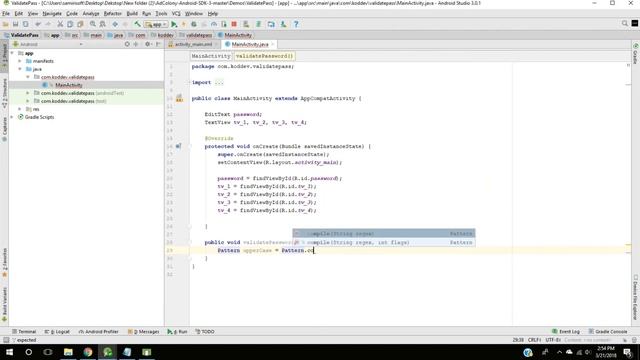Toggle the Gradle panel on right edge
640x360 pixels.
tap(636, 54)
